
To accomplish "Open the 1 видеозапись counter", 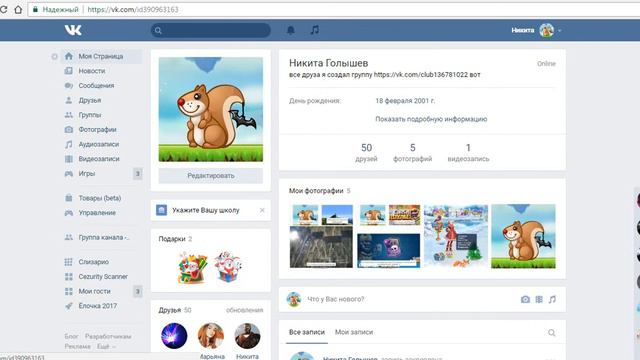I will [468, 152].
